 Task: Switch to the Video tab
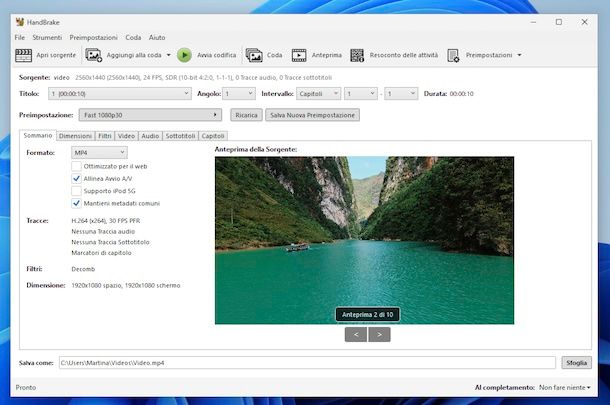click(x=126, y=136)
